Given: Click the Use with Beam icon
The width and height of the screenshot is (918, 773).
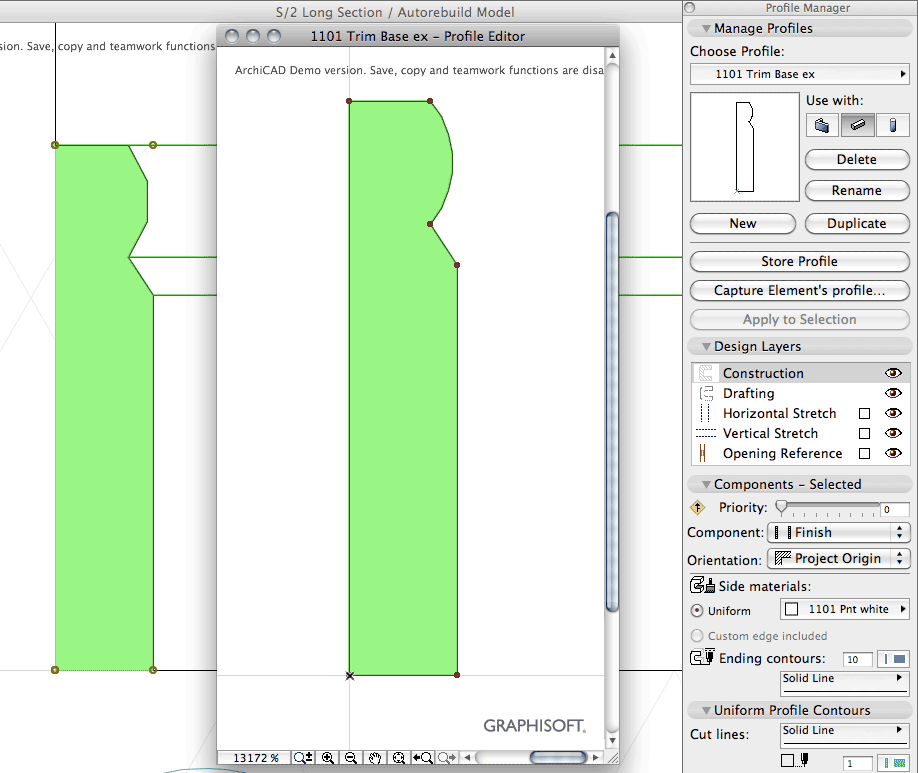Looking at the screenshot, I should tap(858, 125).
